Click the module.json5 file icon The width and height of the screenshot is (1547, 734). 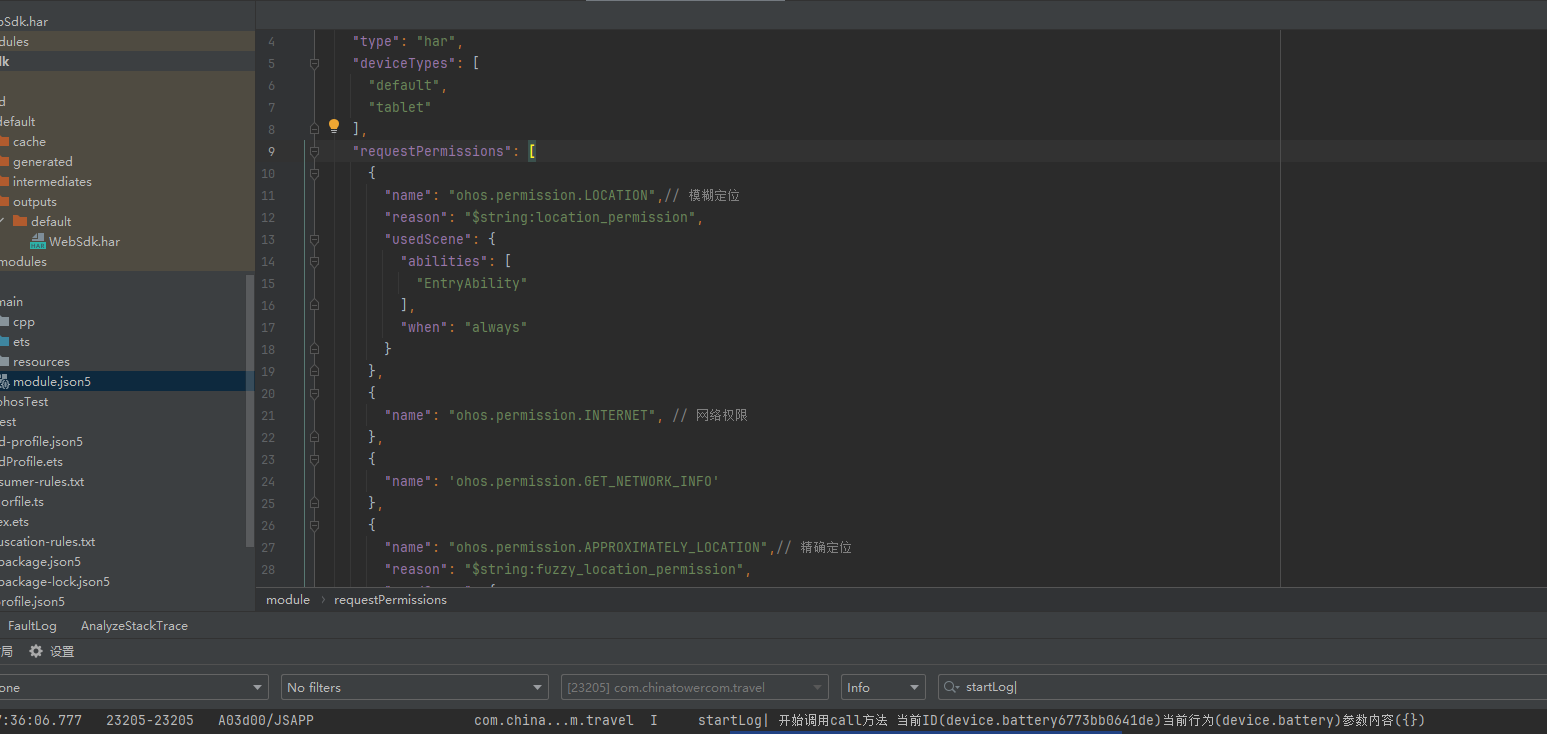[4, 382]
